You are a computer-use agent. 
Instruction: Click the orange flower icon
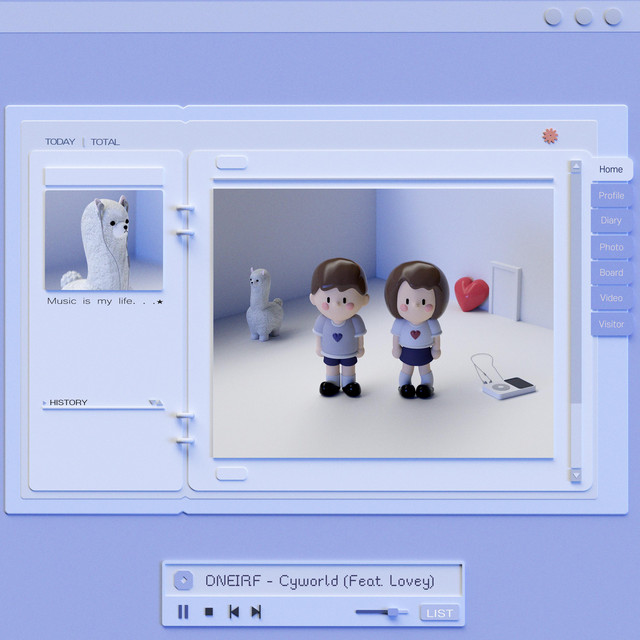(x=549, y=136)
